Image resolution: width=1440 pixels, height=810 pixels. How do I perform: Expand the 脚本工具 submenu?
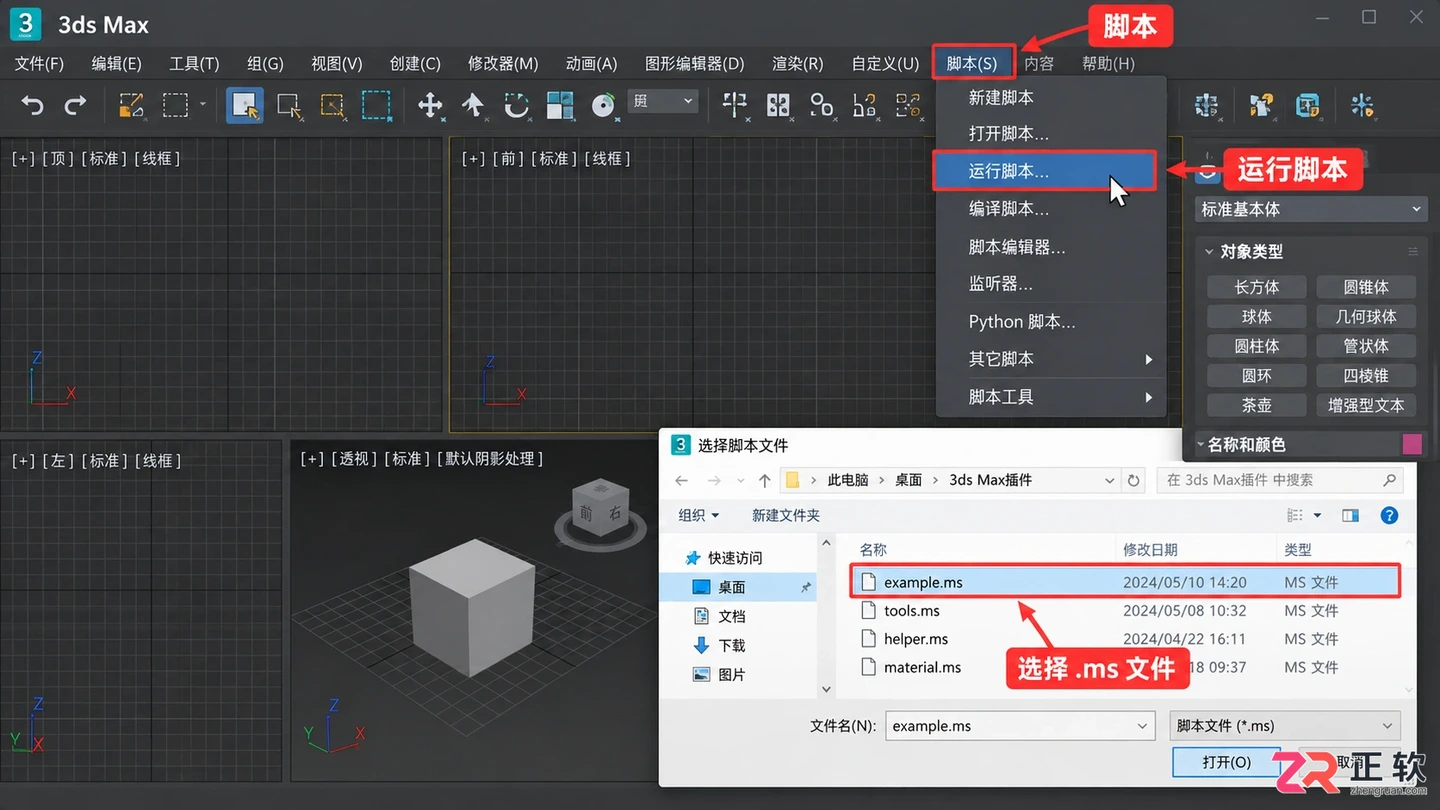1052,397
